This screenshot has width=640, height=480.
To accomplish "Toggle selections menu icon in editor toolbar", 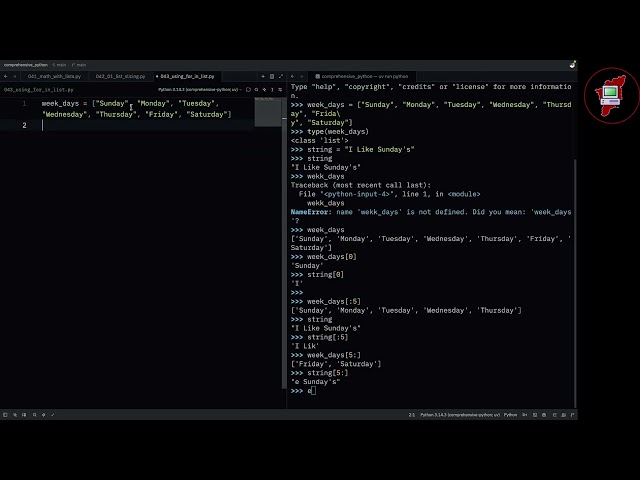I will pos(272,89).
